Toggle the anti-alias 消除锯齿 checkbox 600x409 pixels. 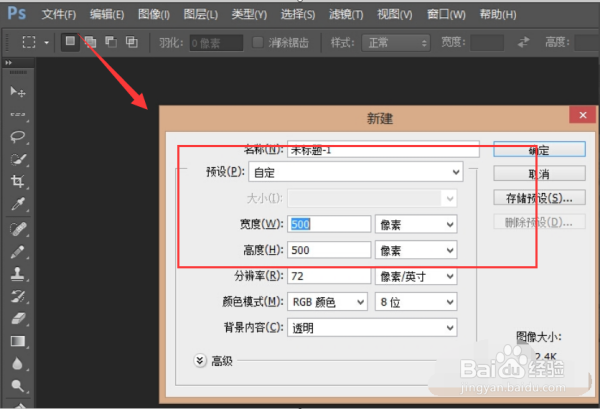coord(258,42)
